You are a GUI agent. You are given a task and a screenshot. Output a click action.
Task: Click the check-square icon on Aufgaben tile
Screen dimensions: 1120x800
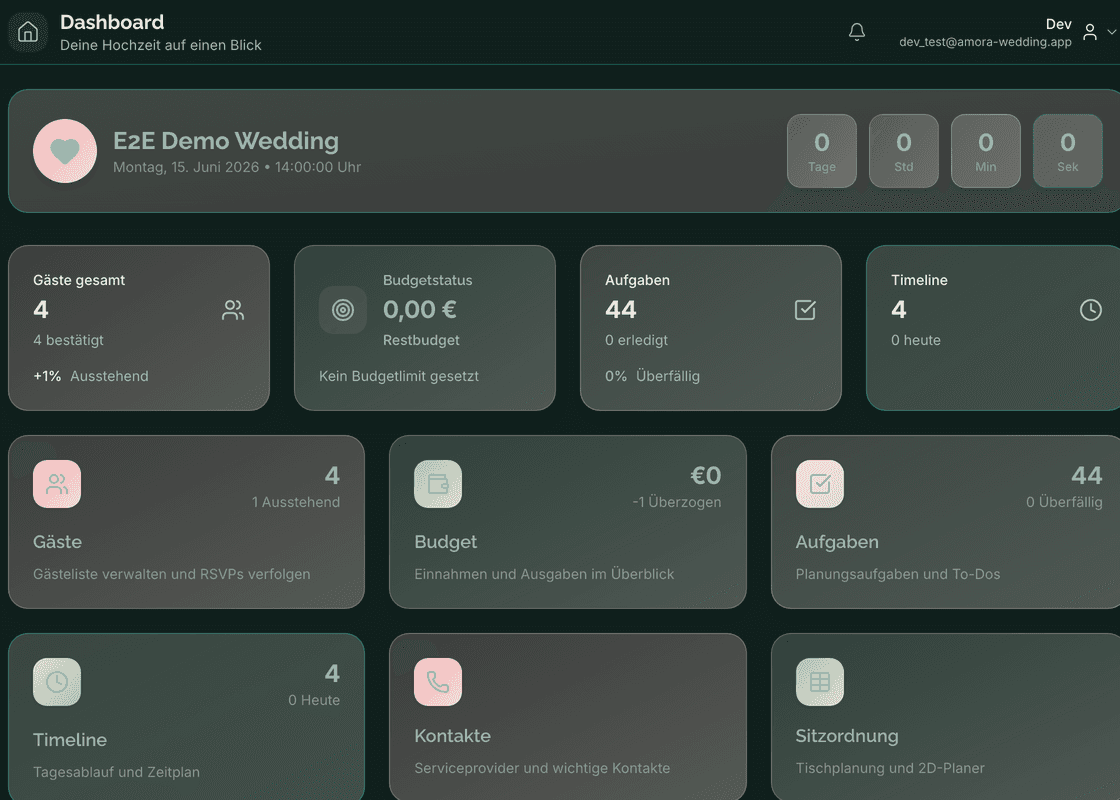tap(820, 484)
